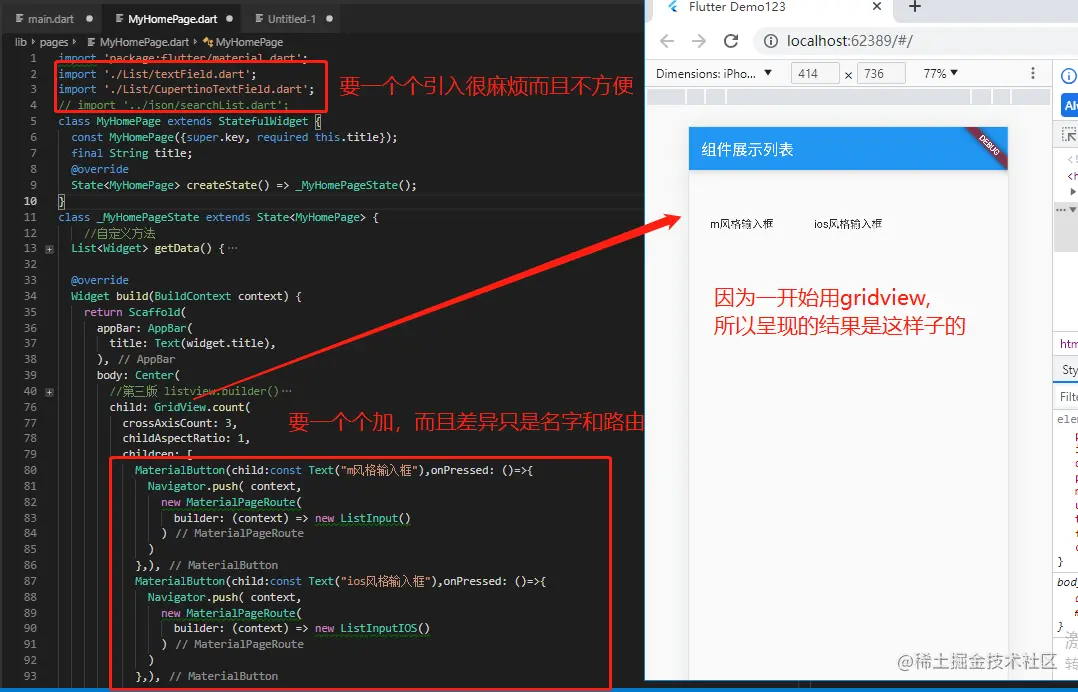The width and height of the screenshot is (1078, 692).
Task: Open the Untitled-1 editor tab
Action: [292, 19]
